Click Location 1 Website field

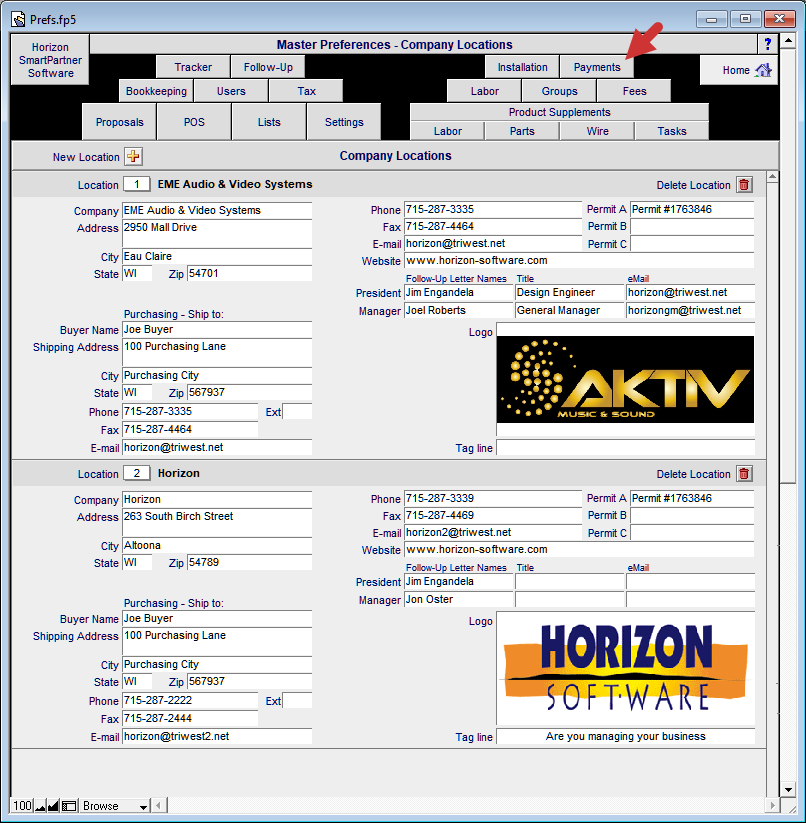coord(579,260)
